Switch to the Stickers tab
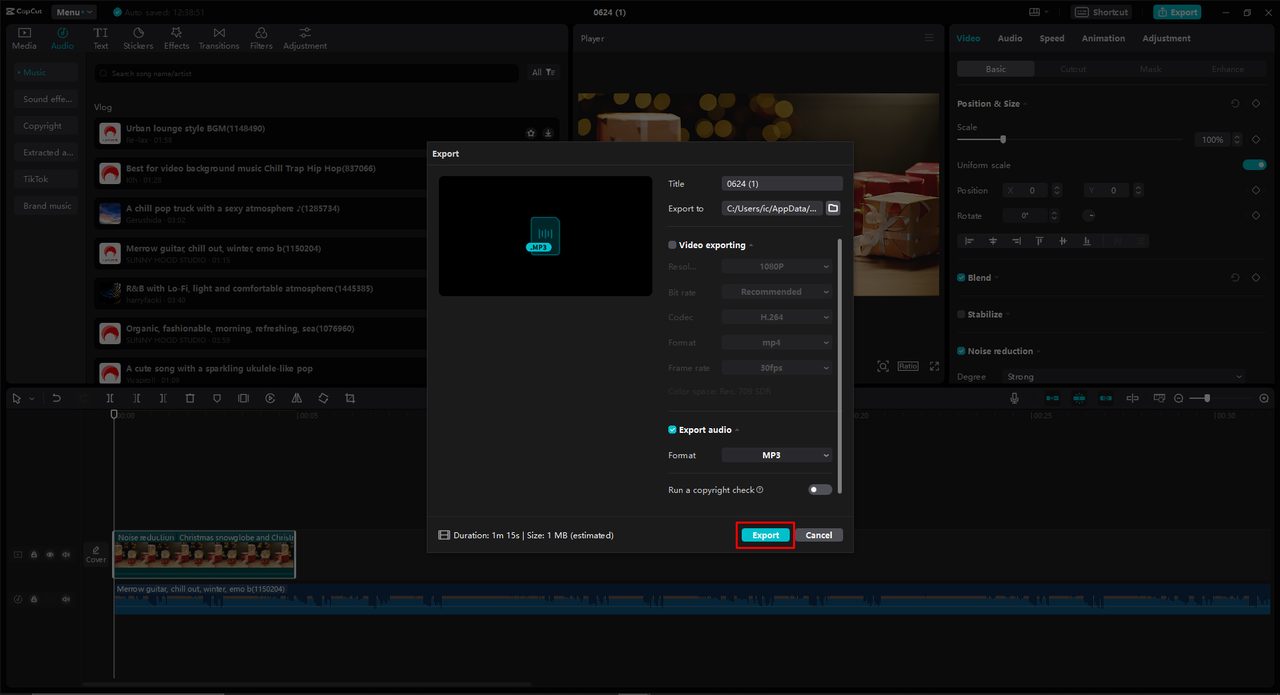 [x=138, y=38]
